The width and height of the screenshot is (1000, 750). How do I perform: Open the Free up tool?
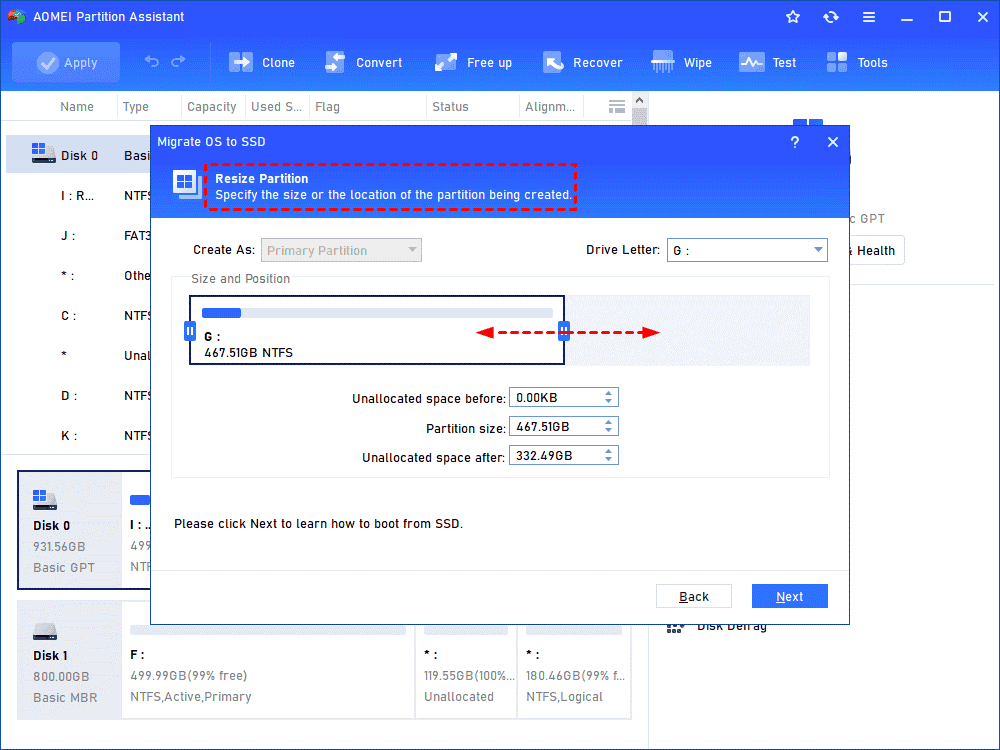click(473, 62)
